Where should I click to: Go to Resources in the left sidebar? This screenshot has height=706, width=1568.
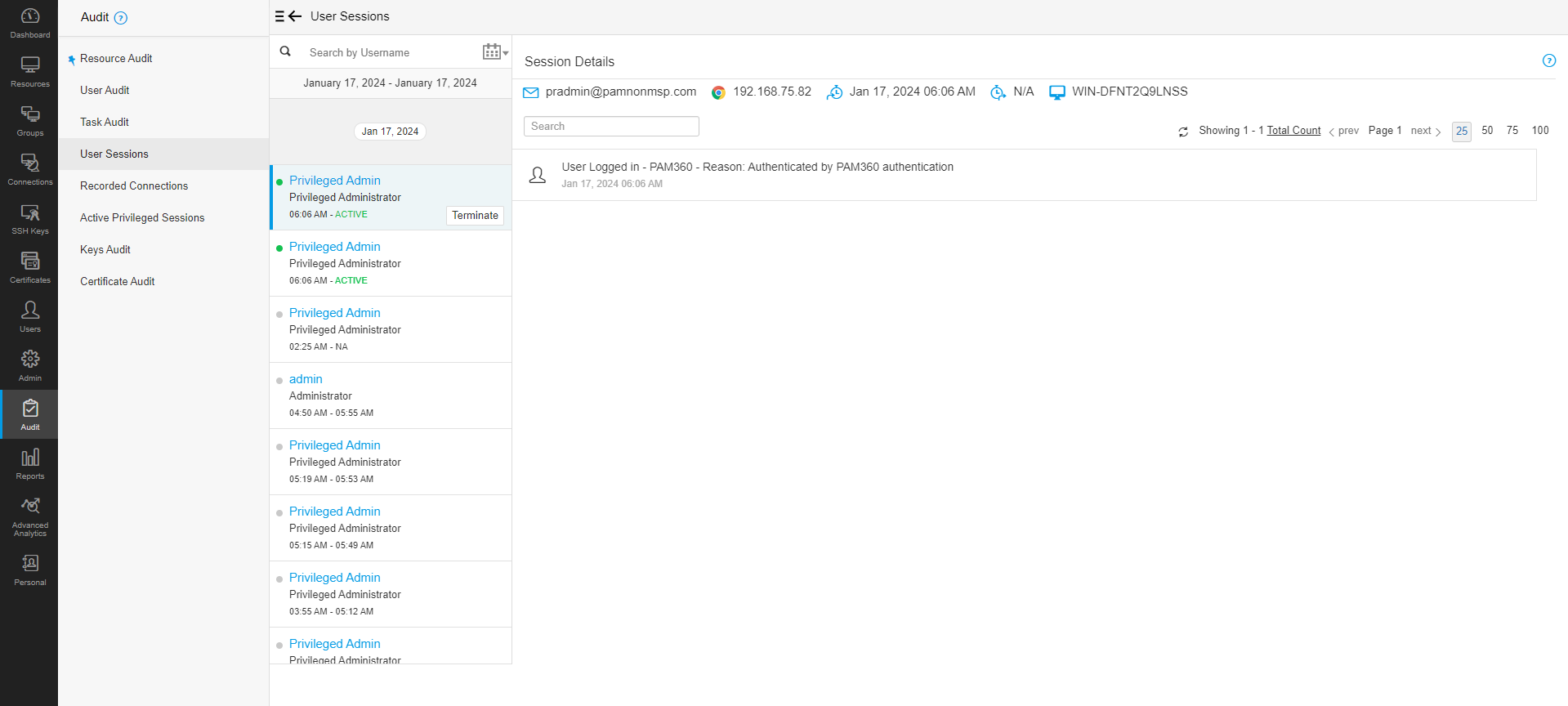[30, 72]
